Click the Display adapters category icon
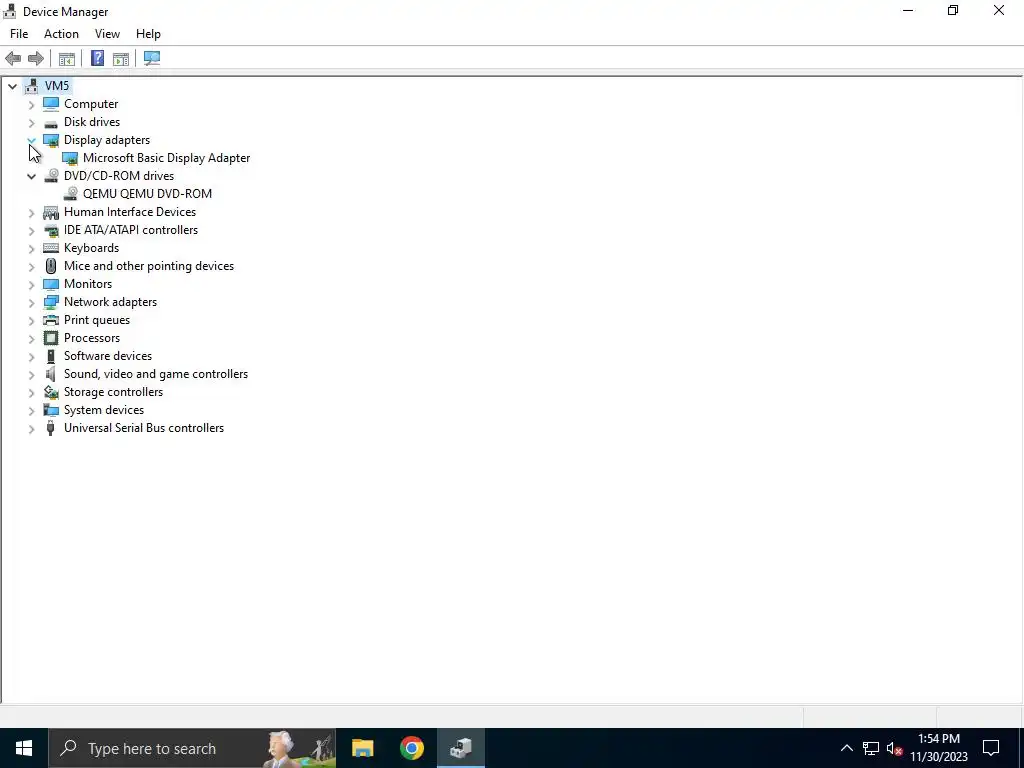Image resolution: width=1024 pixels, height=768 pixels. (x=51, y=140)
